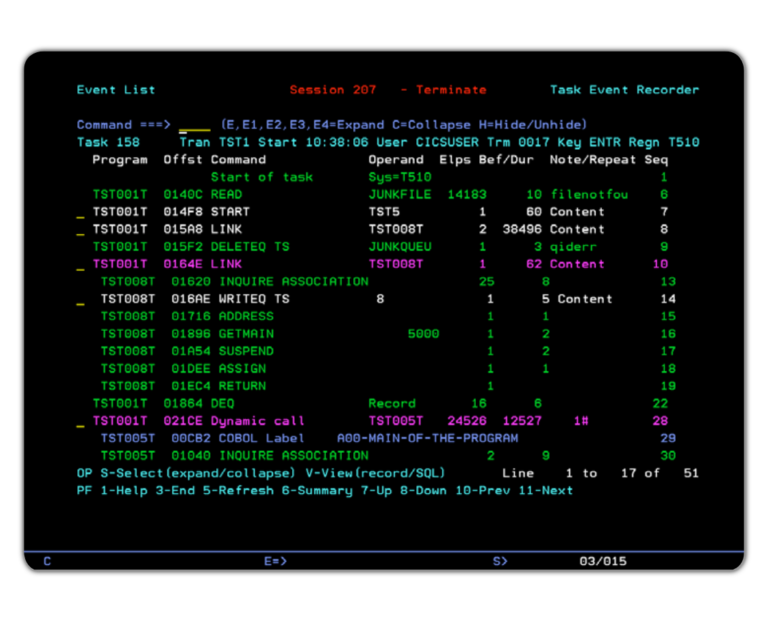Click '3-End' PF key label

click(x=175, y=491)
